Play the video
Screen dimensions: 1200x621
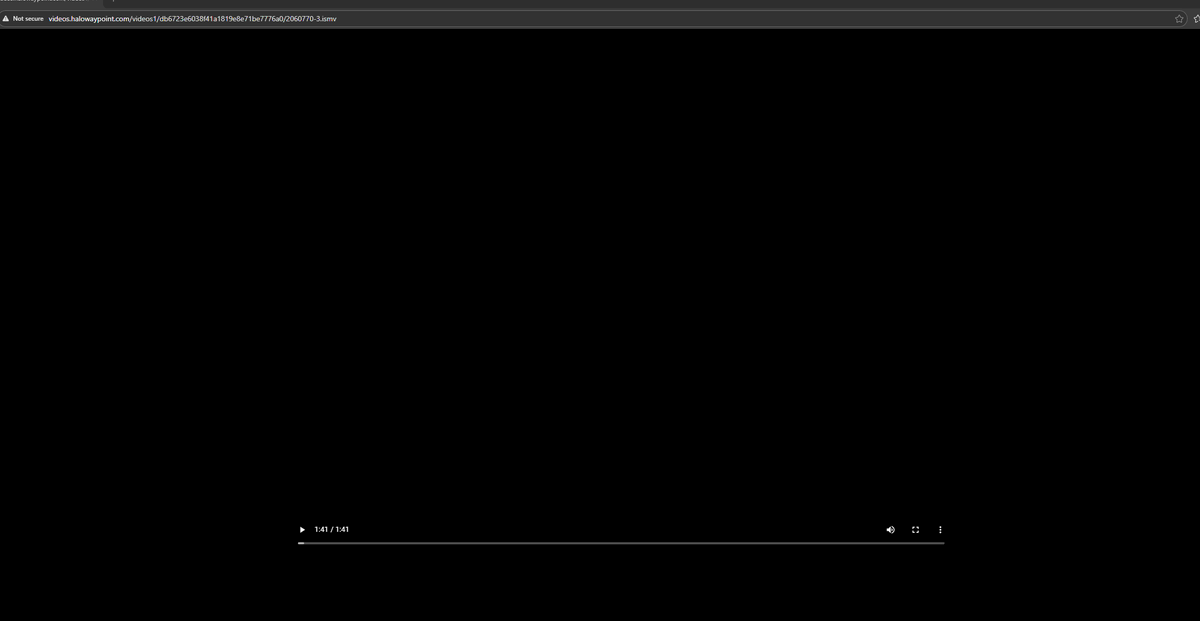[x=302, y=530]
